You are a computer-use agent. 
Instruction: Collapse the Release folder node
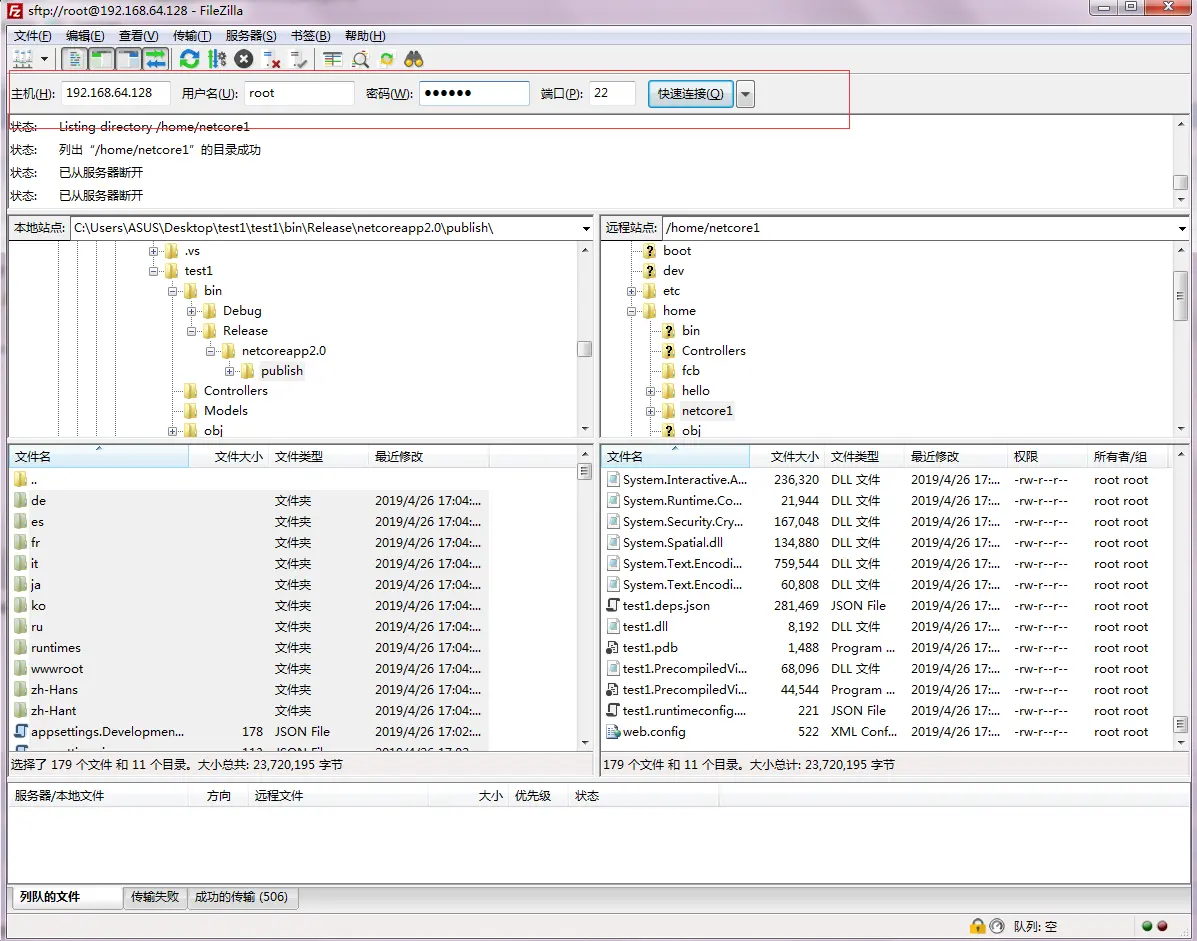pos(192,331)
